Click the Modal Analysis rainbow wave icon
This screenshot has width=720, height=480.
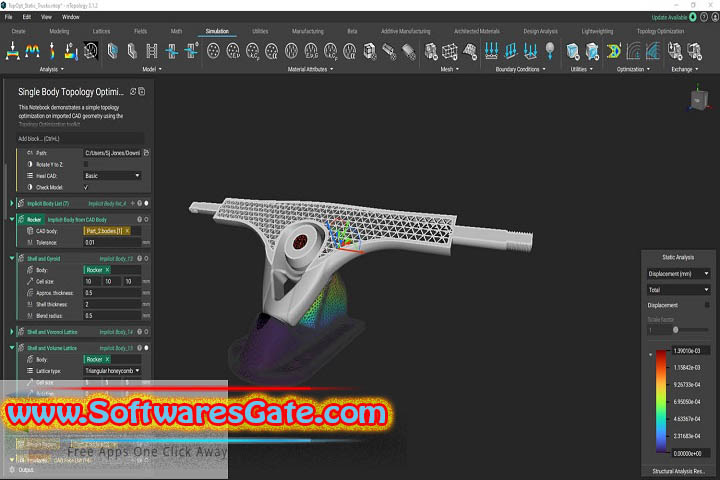coord(32,51)
